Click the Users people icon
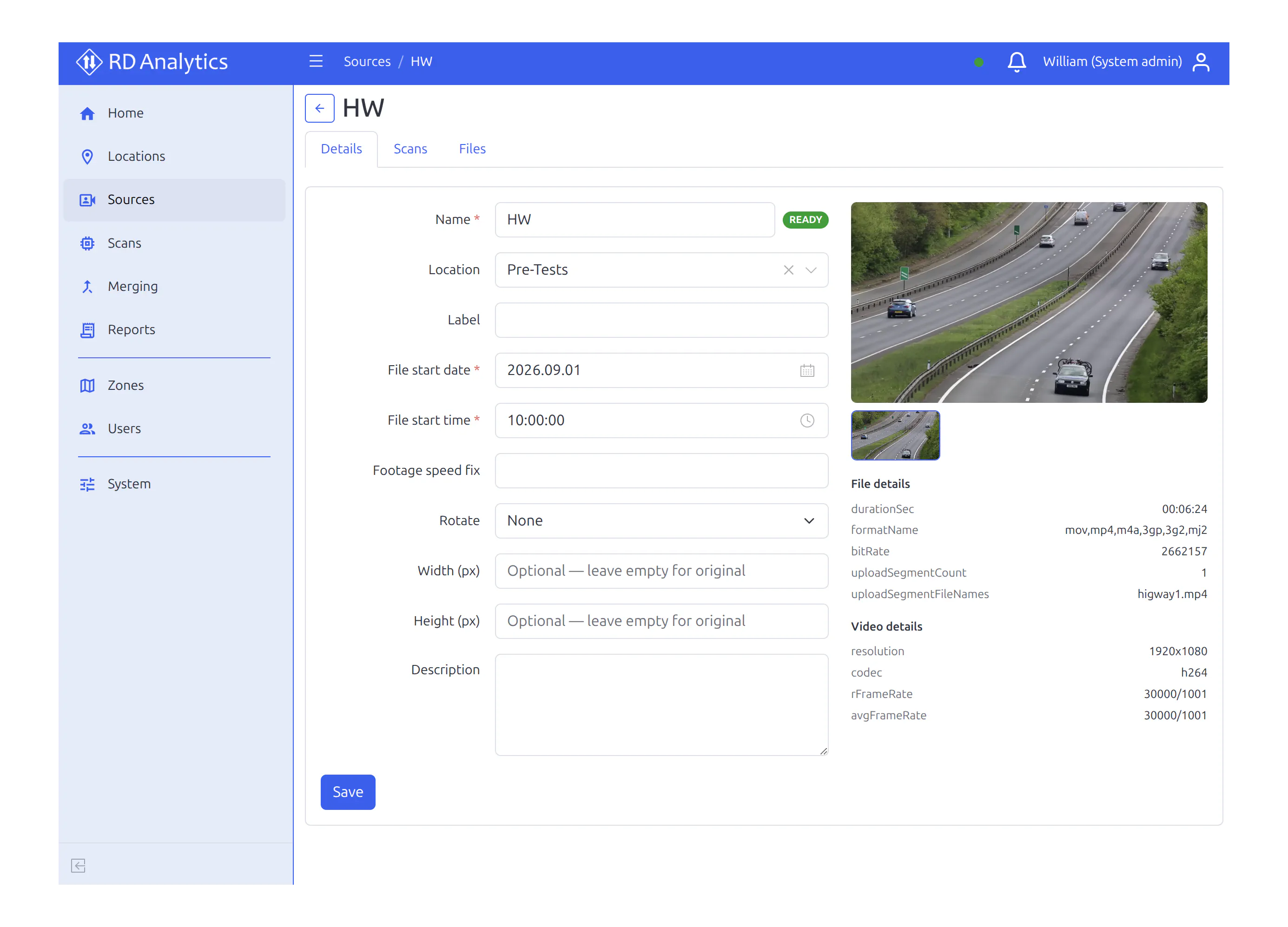This screenshot has width=1288, height=927. pos(87,428)
